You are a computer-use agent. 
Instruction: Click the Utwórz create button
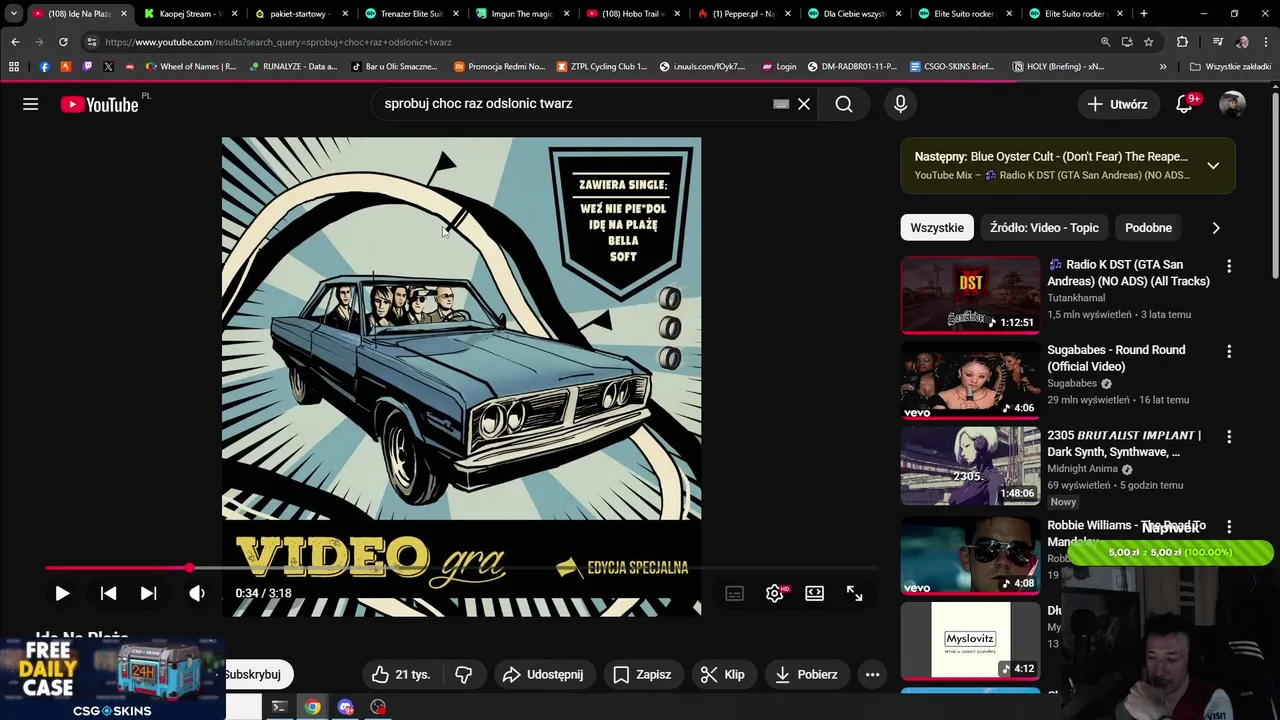1118,104
